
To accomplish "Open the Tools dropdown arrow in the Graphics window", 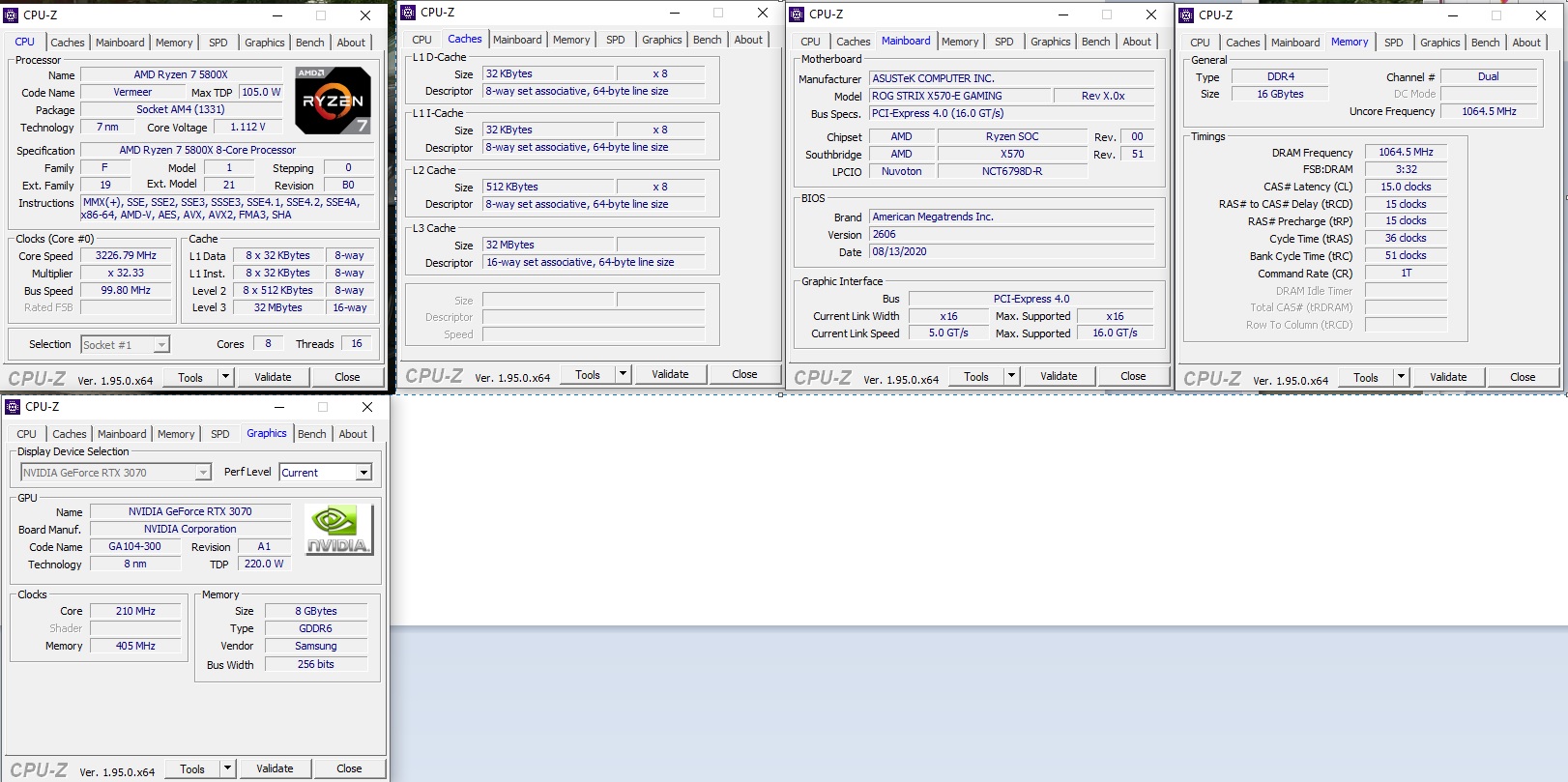I will (x=228, y=768).
